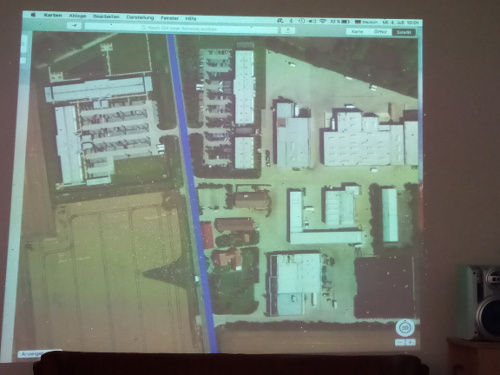
Task: Select the Satellit view mode
Action: pyautogui.click(x=404, y=32)
